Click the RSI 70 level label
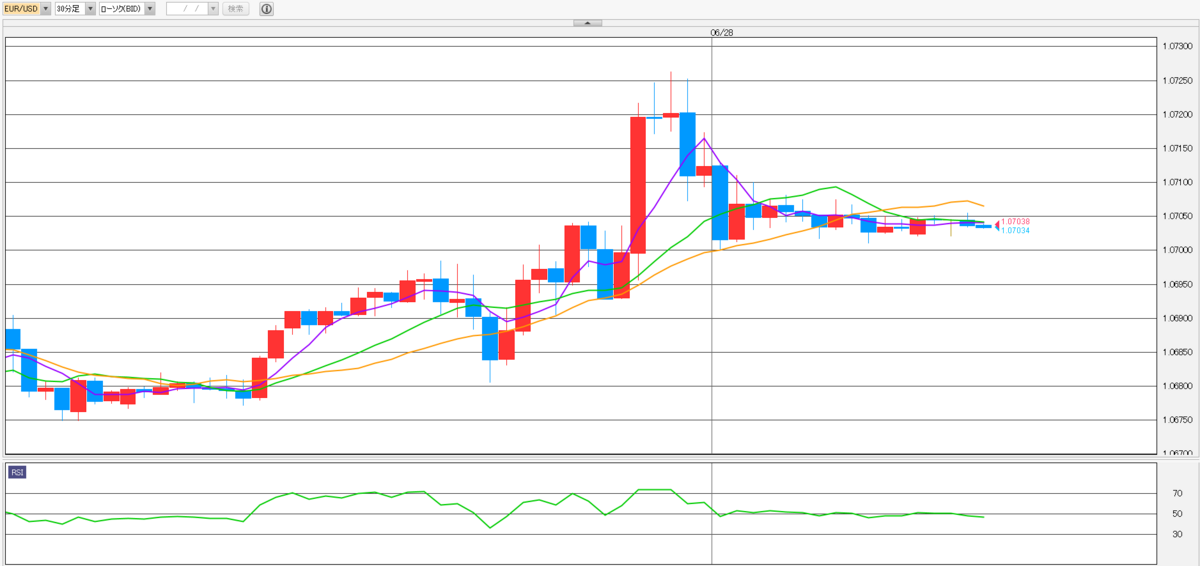 (1177, 494)
